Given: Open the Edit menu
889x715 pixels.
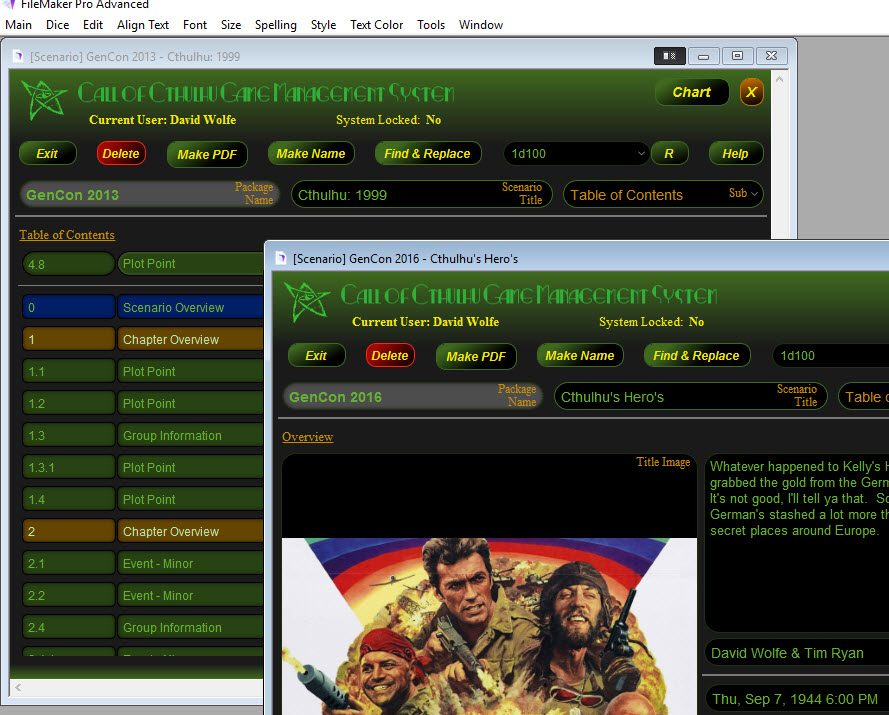Looking at the screenshot, I should [x=92, y=25].
